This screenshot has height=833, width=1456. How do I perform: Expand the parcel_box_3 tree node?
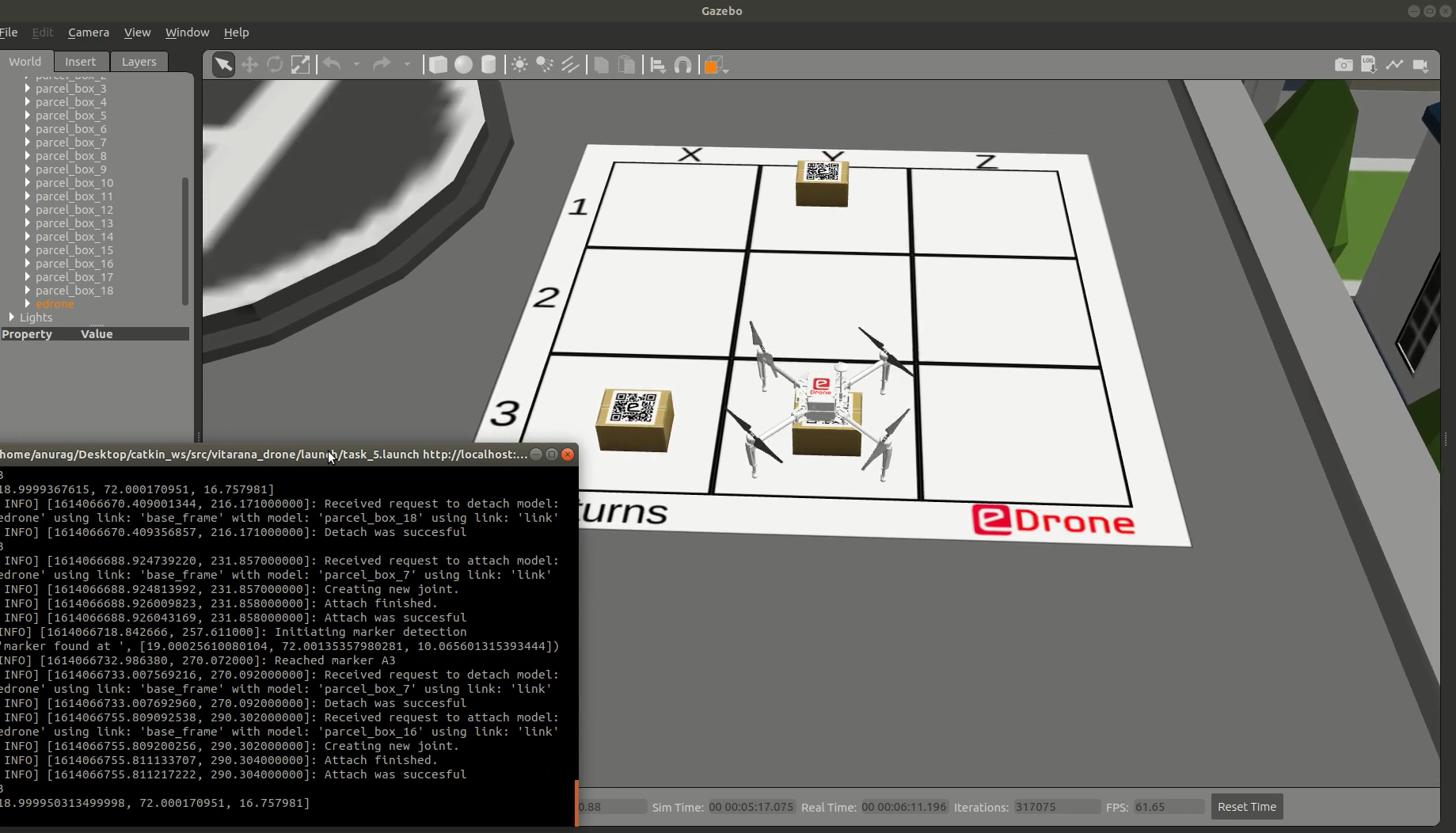[x=28, y=88]
